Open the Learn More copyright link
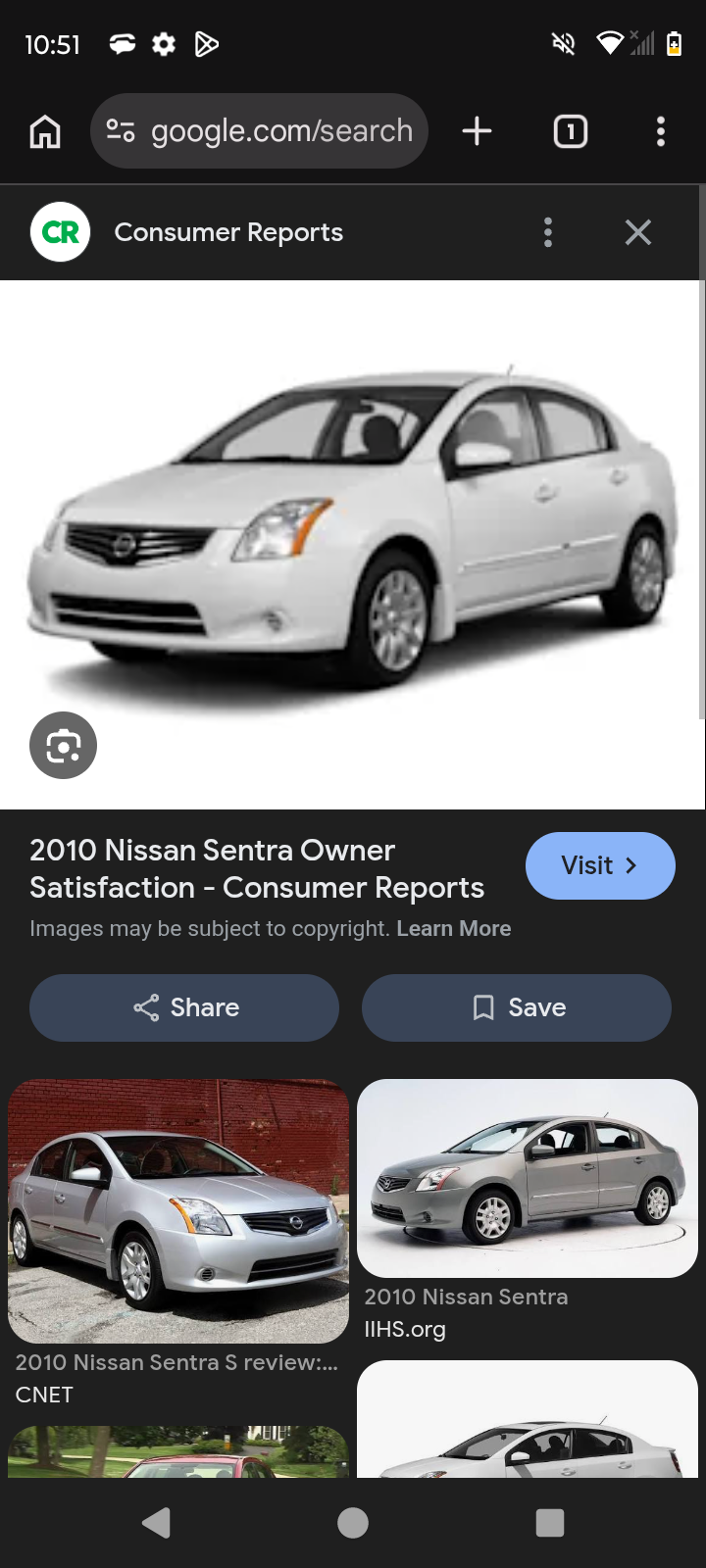Screen dimensions: 706x1568 point(454,928)
